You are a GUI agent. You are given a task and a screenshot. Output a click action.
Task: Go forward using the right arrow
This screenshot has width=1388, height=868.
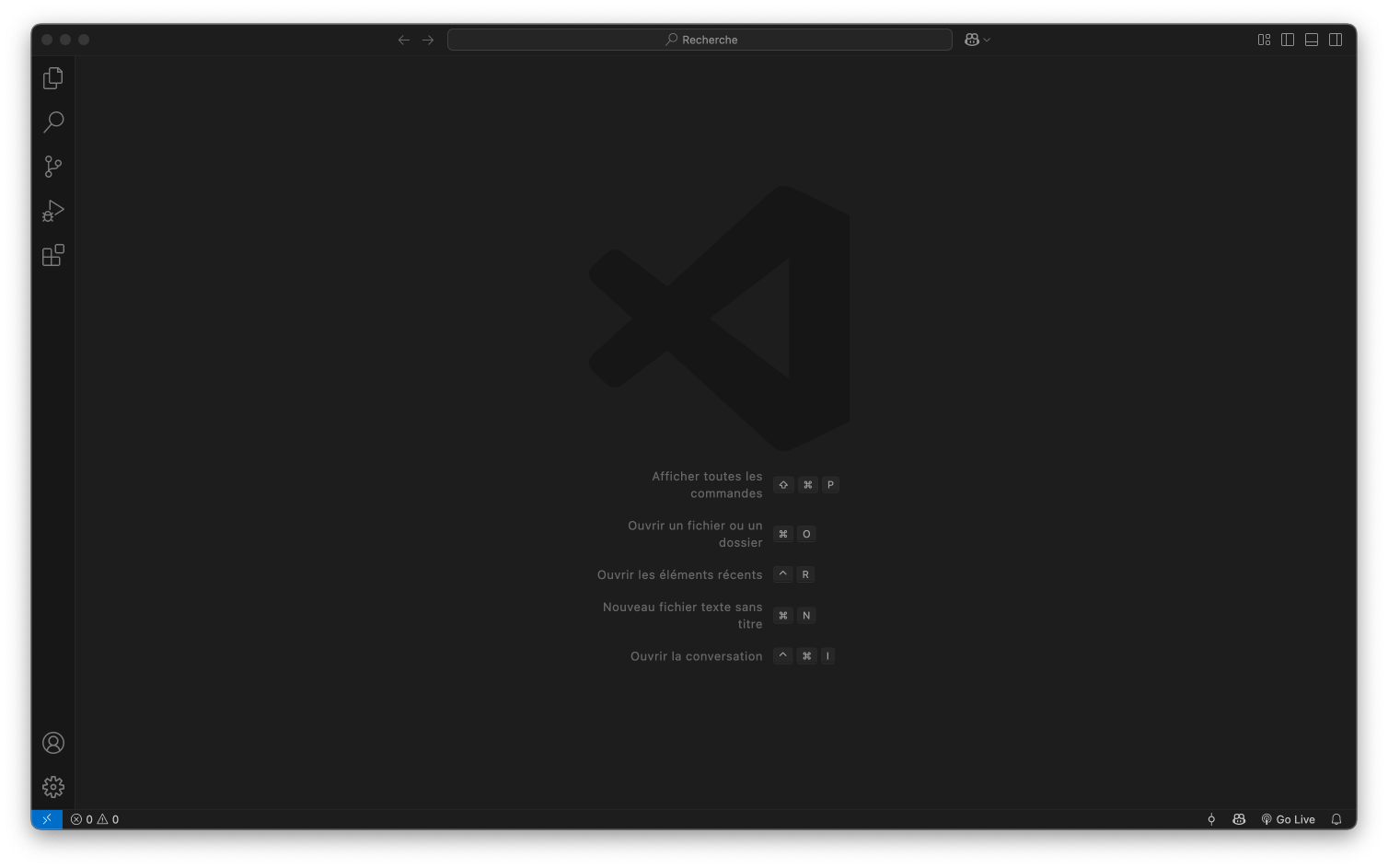click(x=428, y=40)
